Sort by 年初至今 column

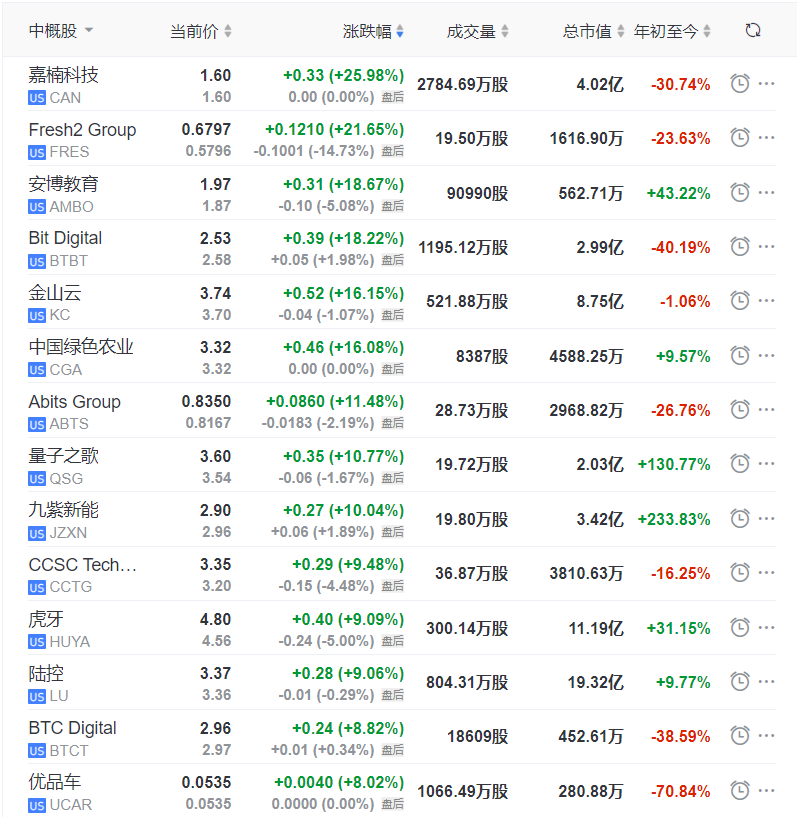(x=672, y=31)
